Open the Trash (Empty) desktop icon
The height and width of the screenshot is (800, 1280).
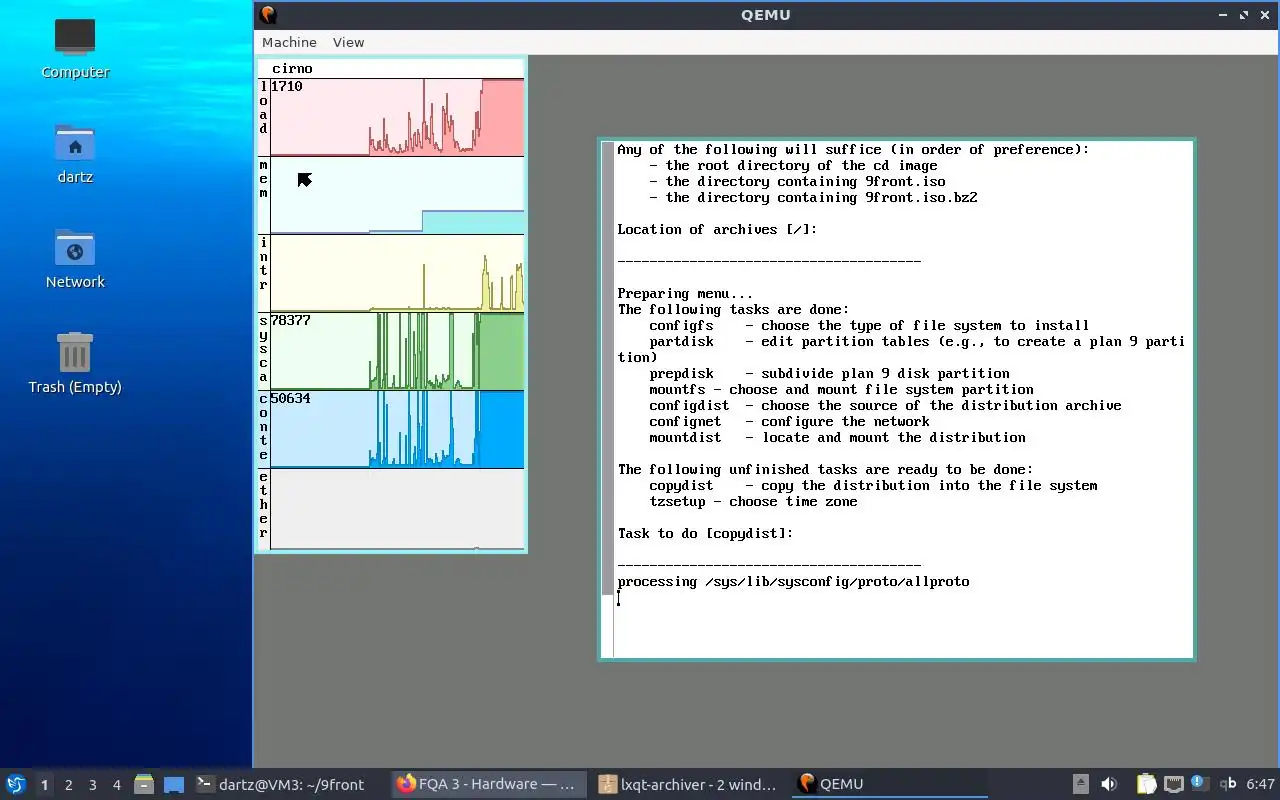click(x=75, y=363)
